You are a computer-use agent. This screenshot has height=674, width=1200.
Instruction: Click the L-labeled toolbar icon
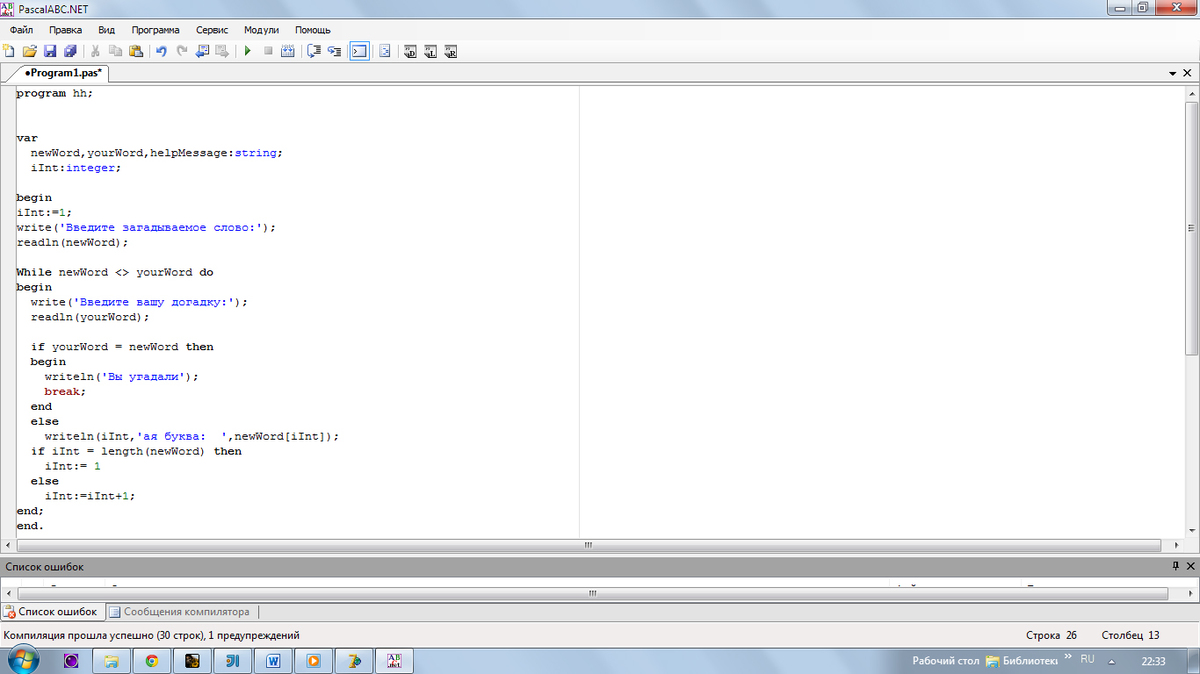point(431,51)
